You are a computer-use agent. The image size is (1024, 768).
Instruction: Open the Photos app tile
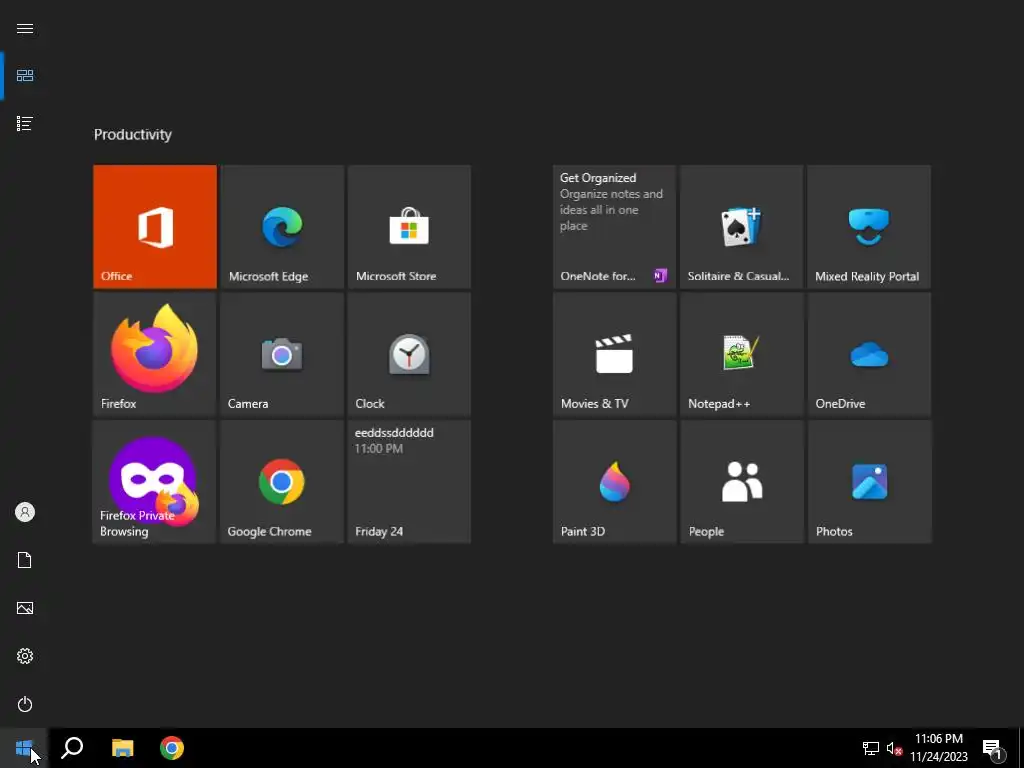coord(869,481)
